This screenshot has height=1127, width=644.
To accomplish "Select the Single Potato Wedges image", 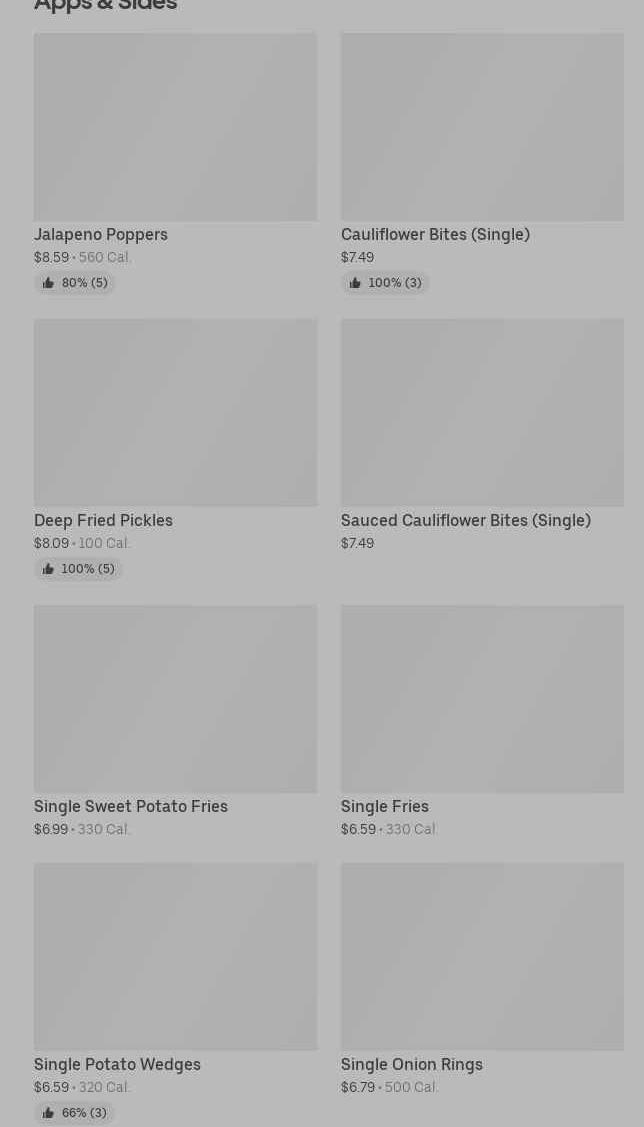I will click(175, 956).
